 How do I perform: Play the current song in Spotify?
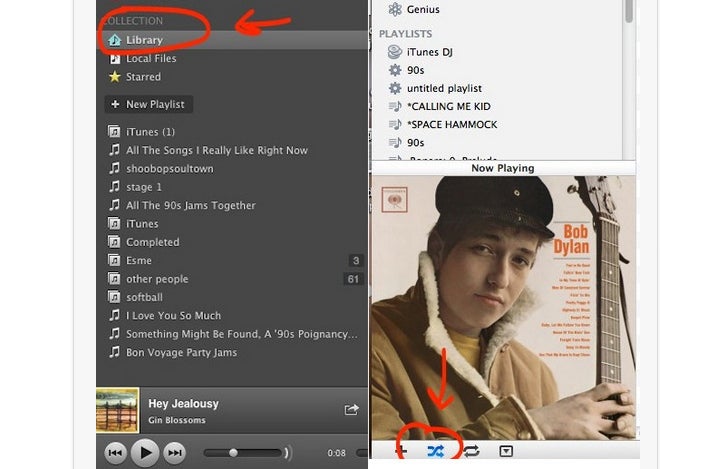click(145, 453)
